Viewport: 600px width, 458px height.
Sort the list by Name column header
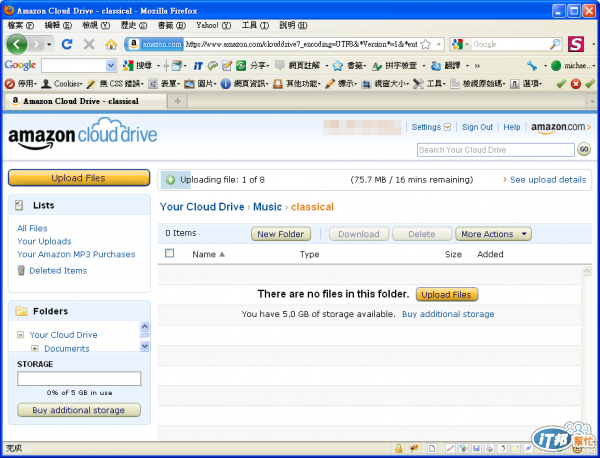[x=208, y=254]
